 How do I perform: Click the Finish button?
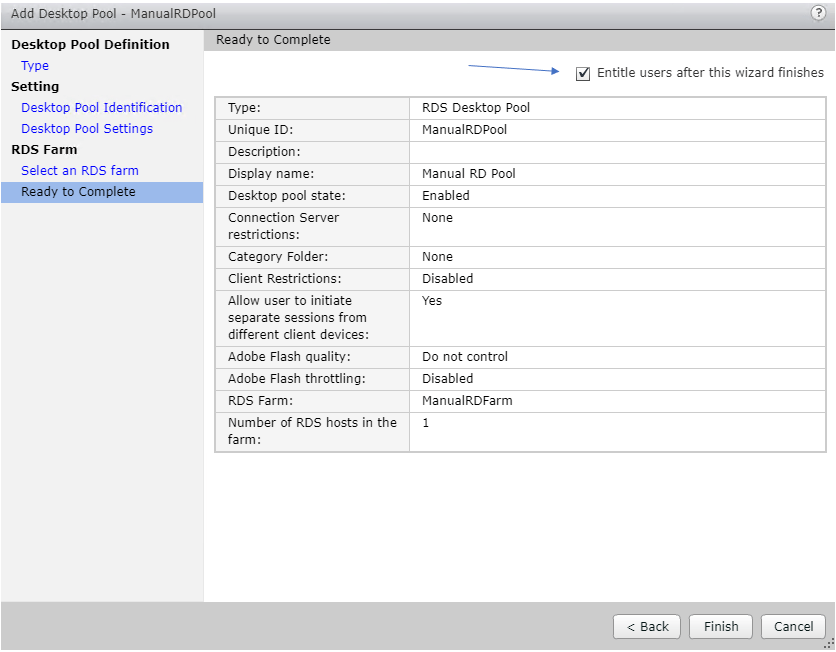(721, 626)
